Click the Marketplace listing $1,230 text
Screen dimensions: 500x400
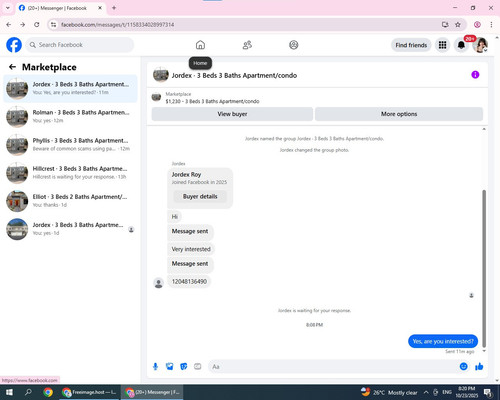click(x=212, y=101)
